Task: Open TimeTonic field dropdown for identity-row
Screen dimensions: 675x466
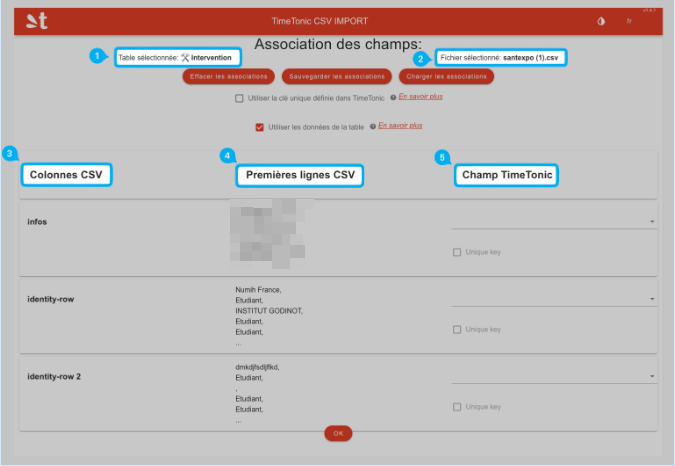Action: (554, 299)
